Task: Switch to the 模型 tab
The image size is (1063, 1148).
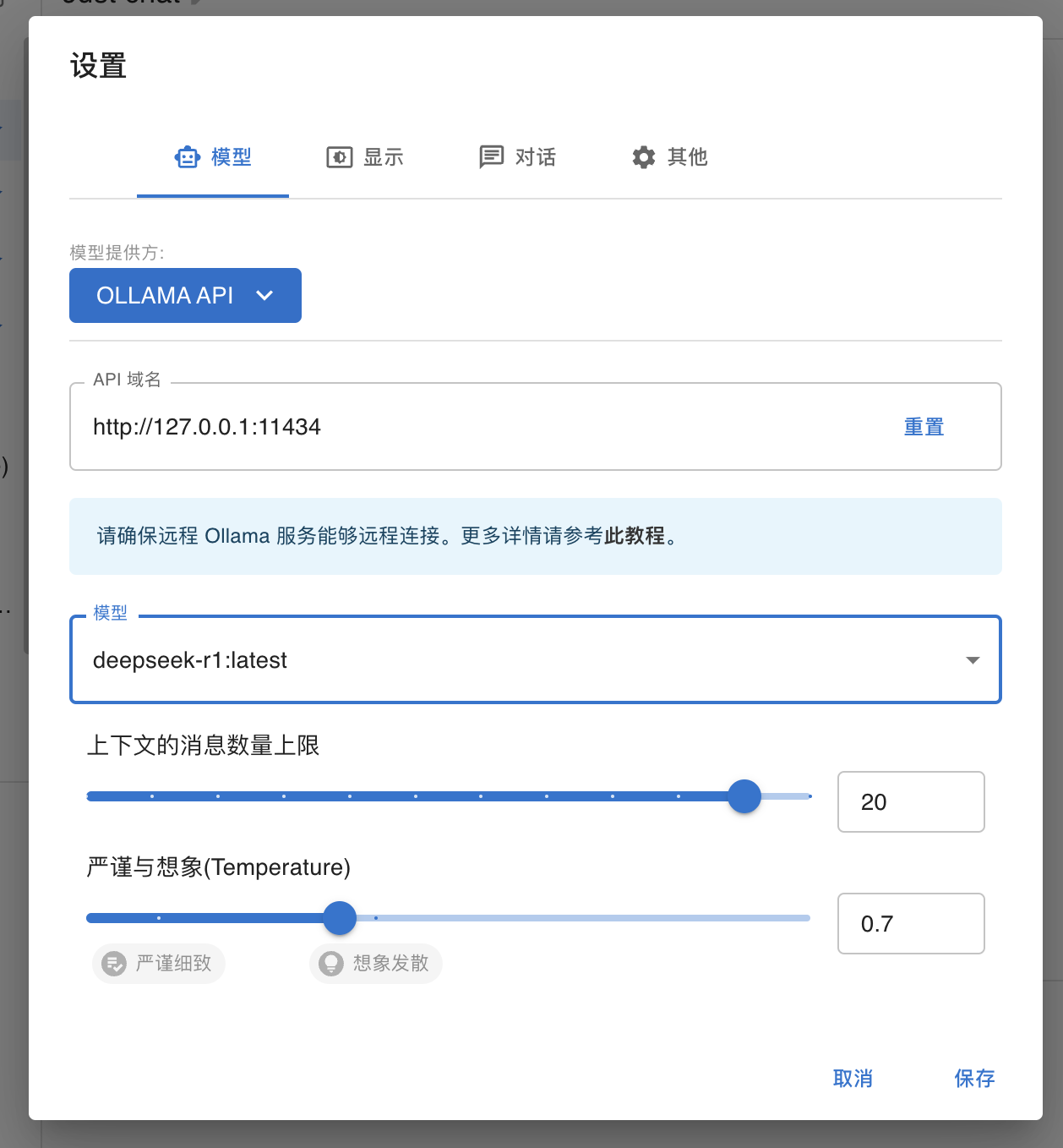Action: tap(213, 157)
